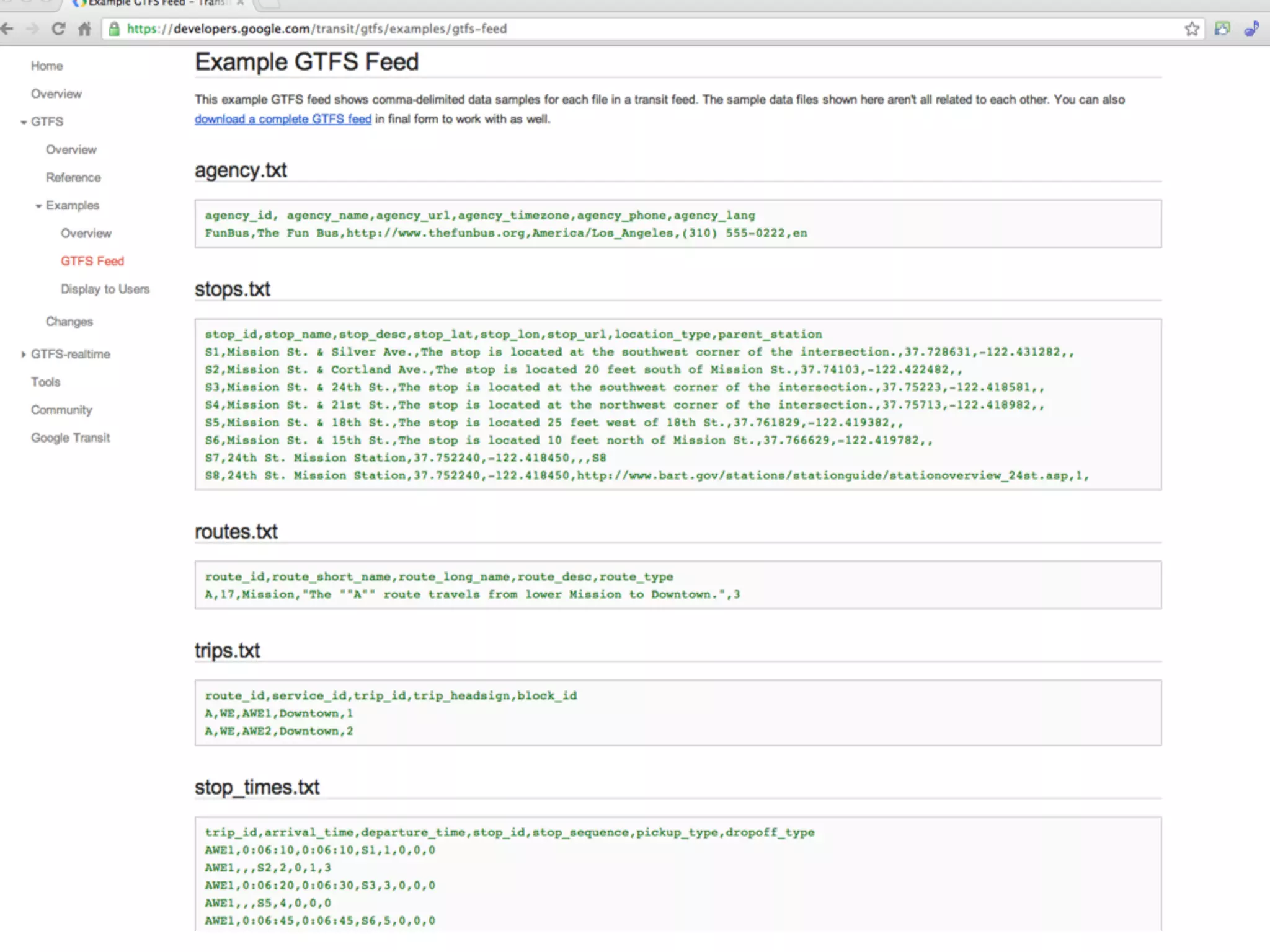Click the browser back arrow

pos(7,29)
